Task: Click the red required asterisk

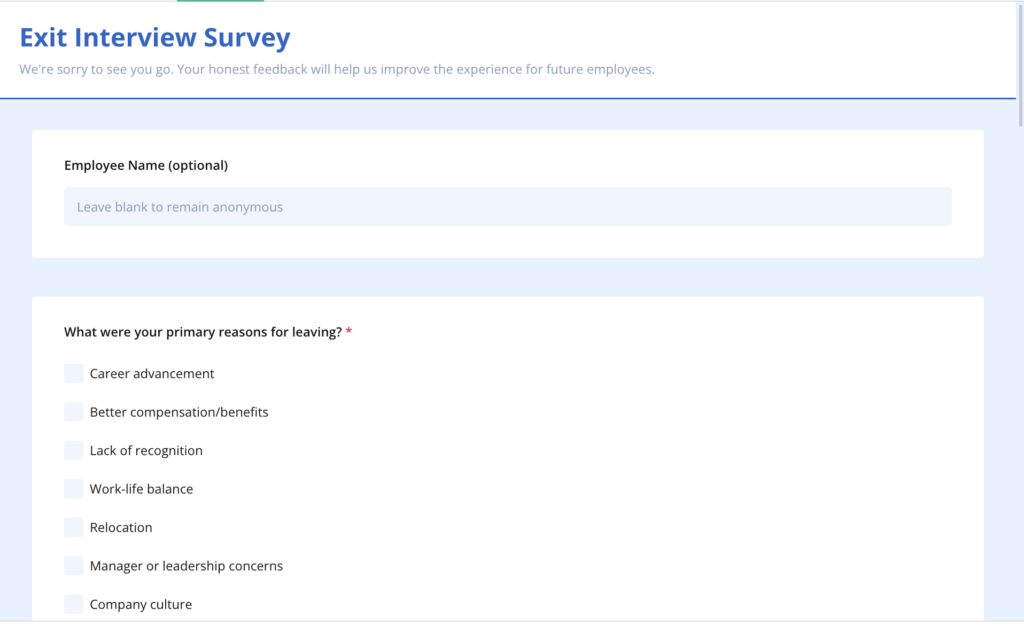Action: pos(349,332)
